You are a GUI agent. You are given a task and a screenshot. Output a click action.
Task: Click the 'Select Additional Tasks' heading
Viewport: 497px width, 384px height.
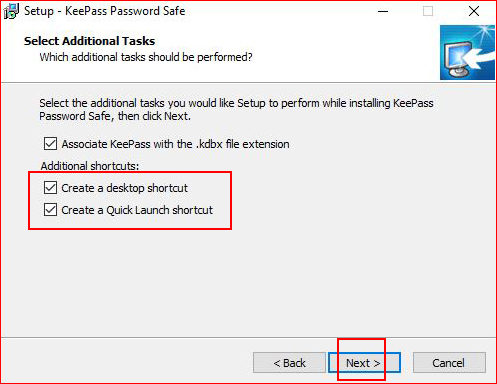tap(89, 41)
